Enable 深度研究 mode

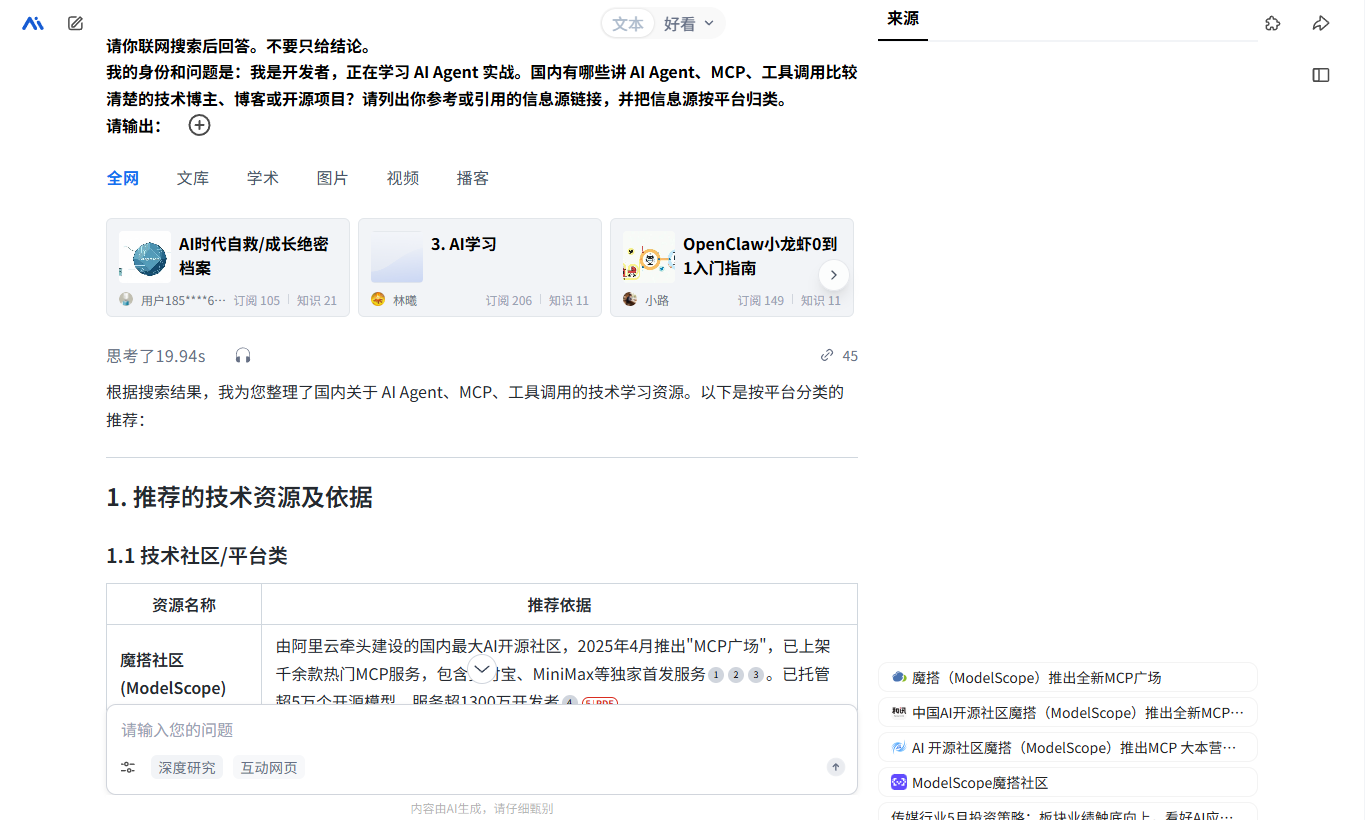[187, 768]
